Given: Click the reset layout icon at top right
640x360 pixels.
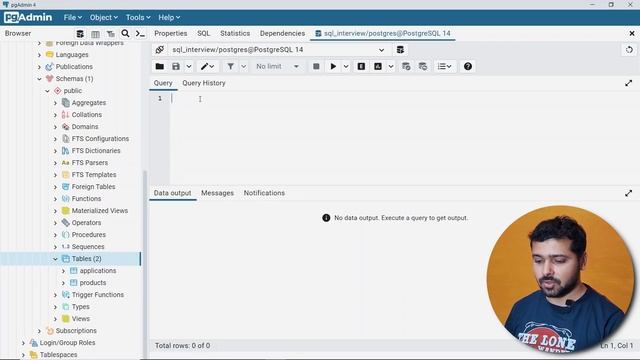Looking at the screenshot, I should (x=629, y=50).
